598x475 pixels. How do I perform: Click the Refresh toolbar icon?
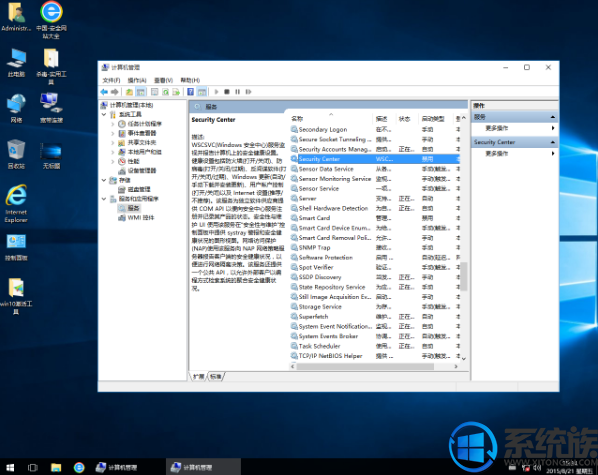(166, 92)
